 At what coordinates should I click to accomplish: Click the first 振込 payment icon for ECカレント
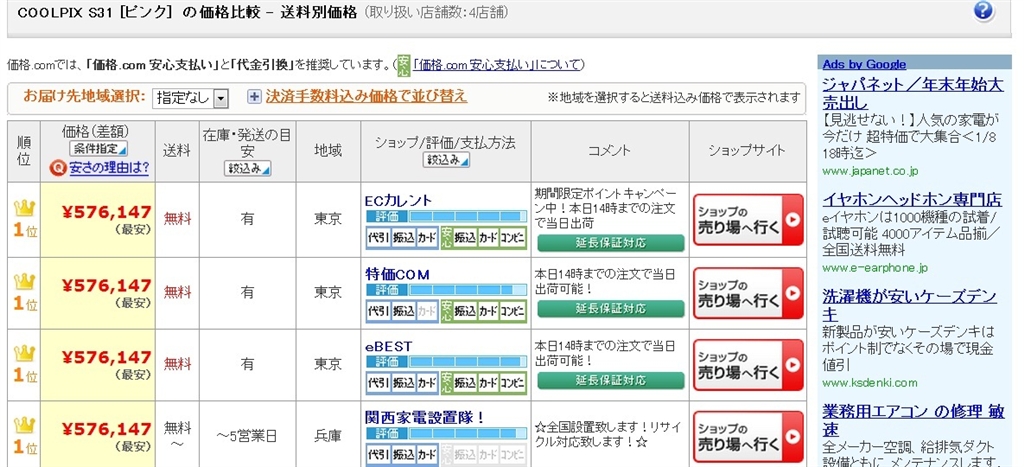[x=403, y=238]
